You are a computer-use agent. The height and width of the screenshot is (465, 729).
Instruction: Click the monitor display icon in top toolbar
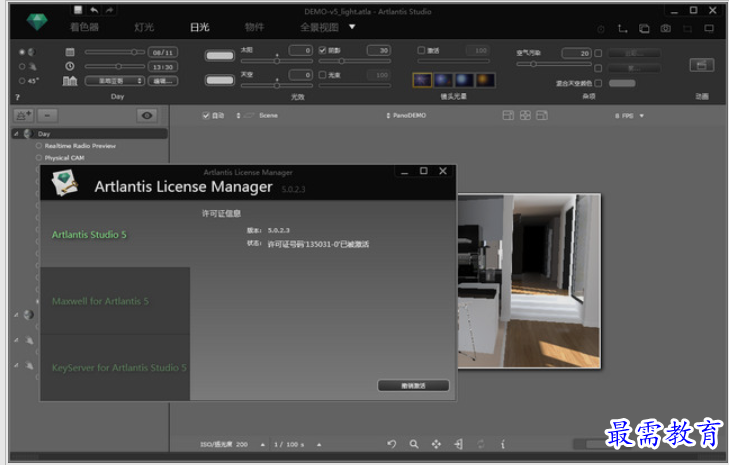point(709,29)
